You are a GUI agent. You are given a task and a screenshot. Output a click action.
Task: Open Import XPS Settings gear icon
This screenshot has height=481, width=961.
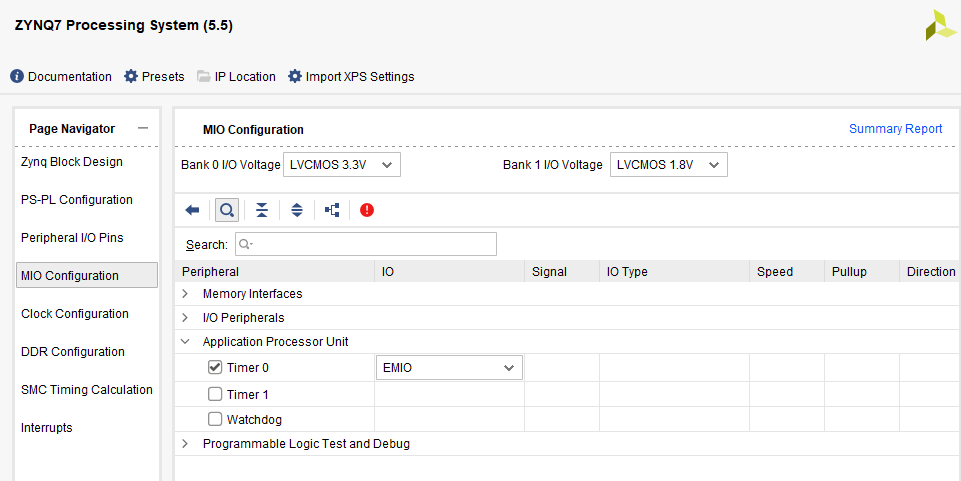point(295,77)
